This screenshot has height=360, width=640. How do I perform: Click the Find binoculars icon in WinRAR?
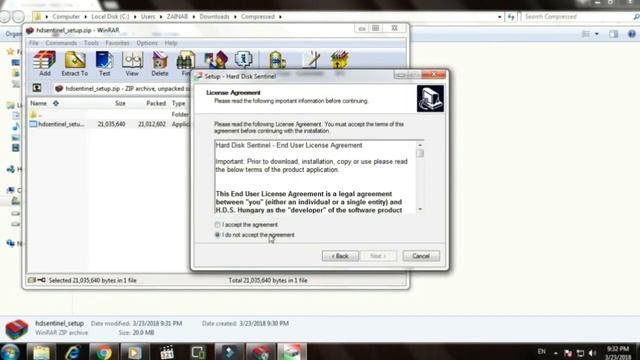(185, 63)
